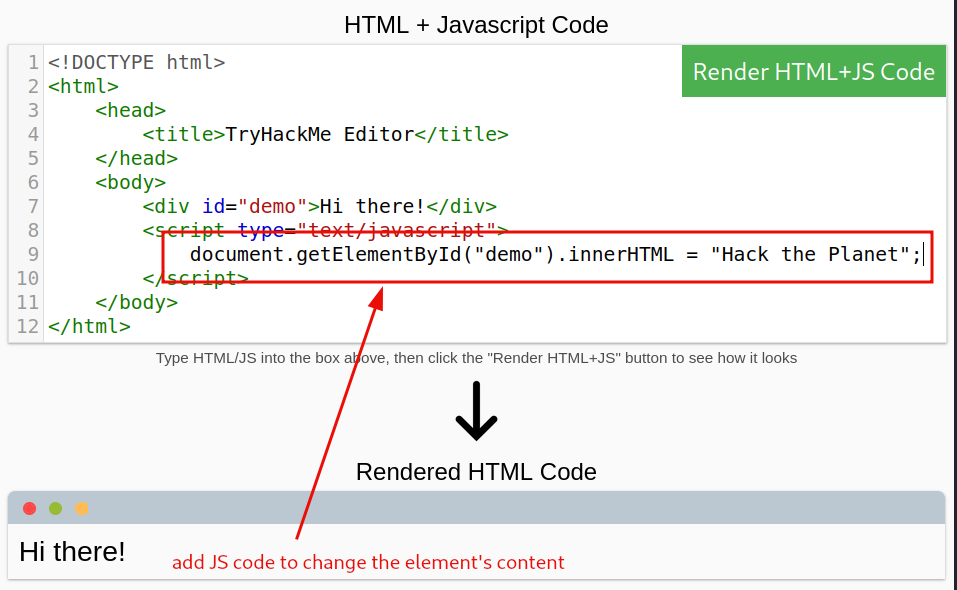957x590 pixels.
Task: Click the line number gutter on line 9
Action: tap(32, 254)
